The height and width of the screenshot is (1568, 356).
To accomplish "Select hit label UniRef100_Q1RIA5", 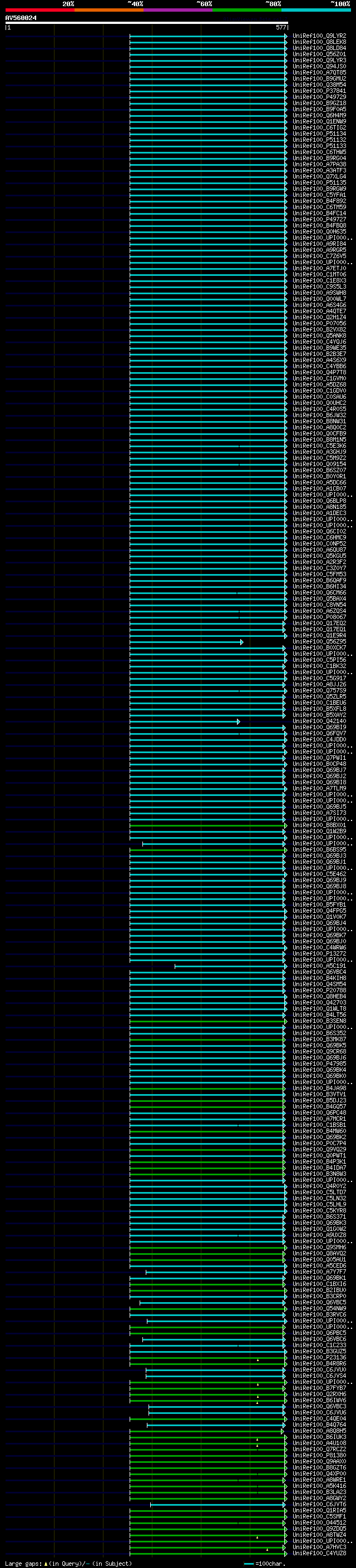I will click(x=319, y=1510).
